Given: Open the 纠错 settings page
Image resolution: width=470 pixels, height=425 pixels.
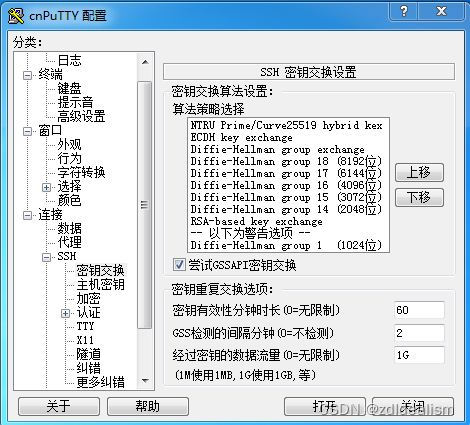Looking at the screenshot, I should pos(88,368).
